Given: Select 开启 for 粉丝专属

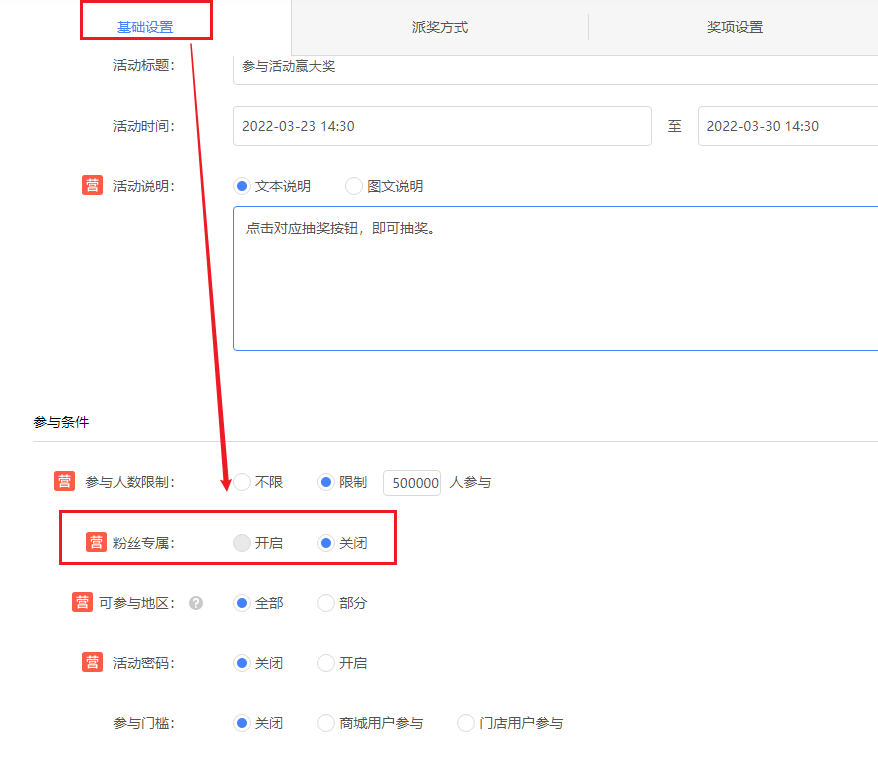Looking at the screenshot, I should tap(242, 543).
